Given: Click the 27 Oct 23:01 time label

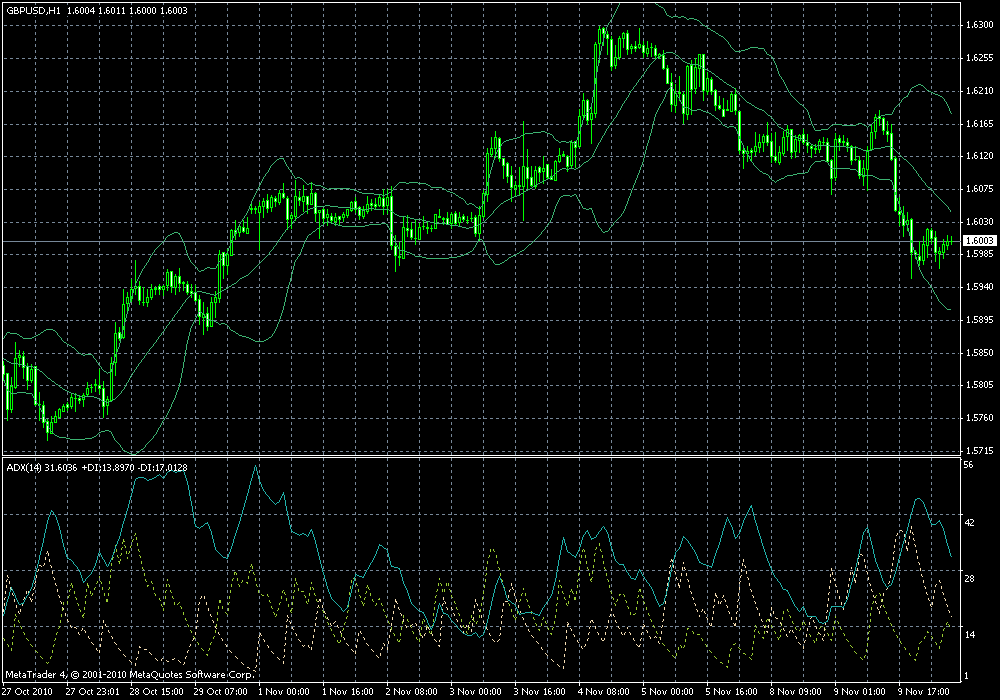Looking at the screenshot, I should 92,692.
